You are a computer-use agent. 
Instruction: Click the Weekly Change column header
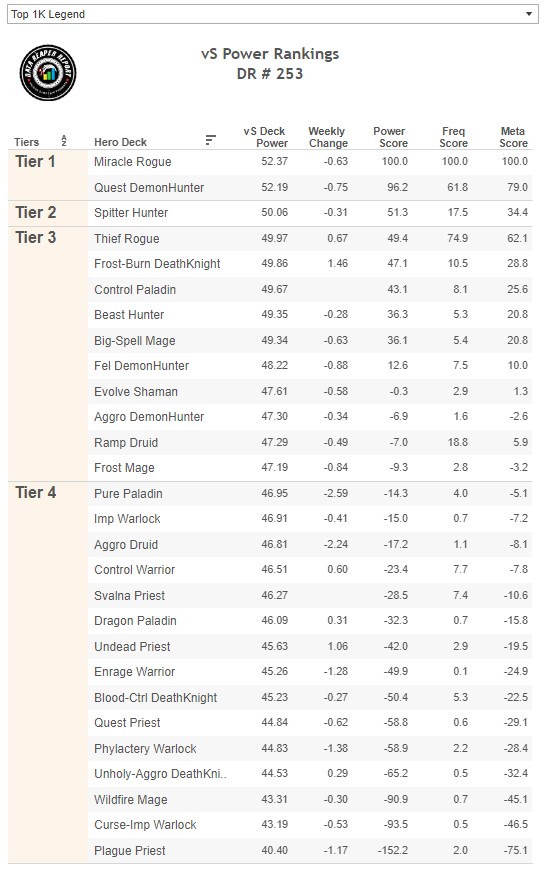328,137
